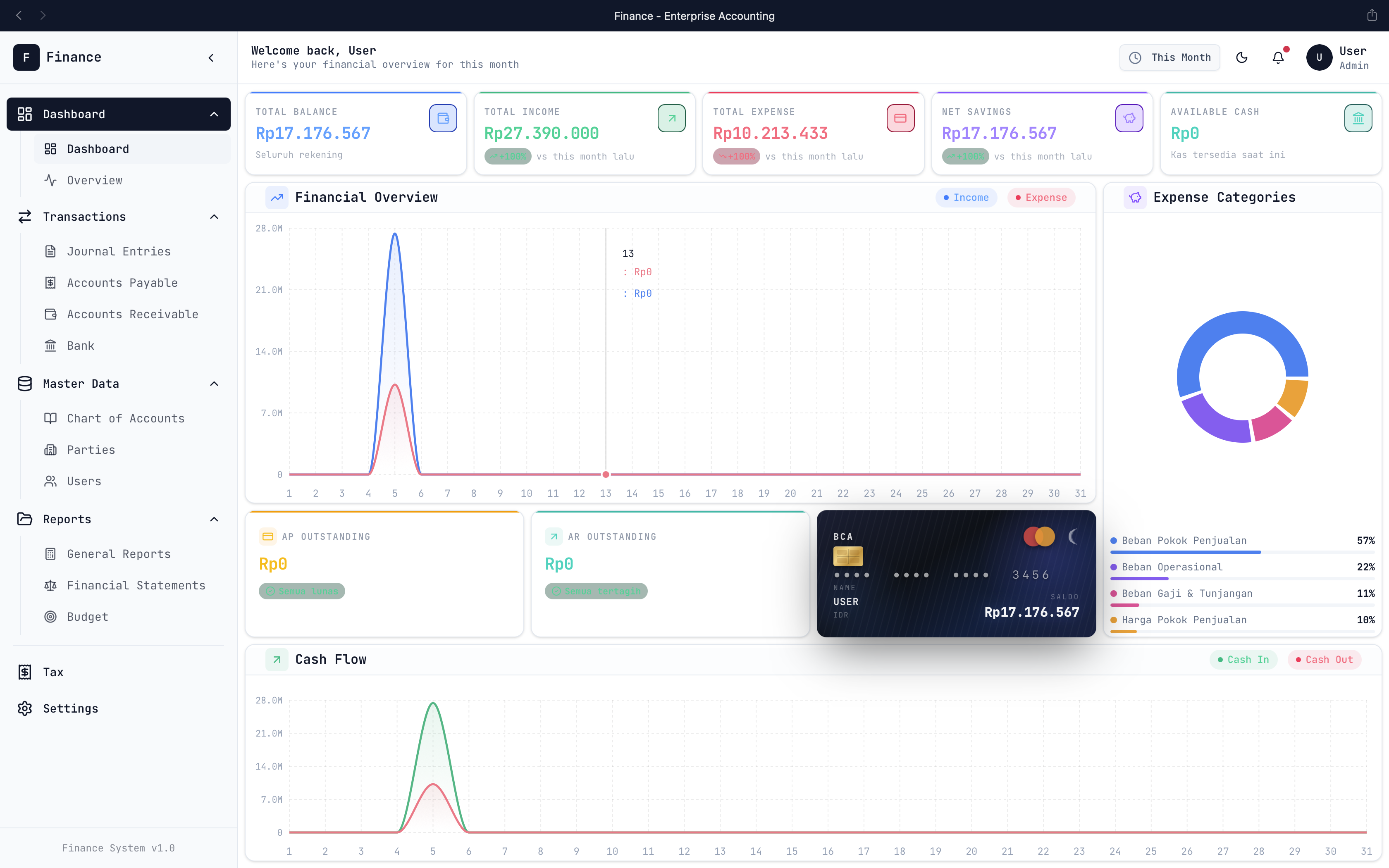Viewport: 1389px width, 868px height.
Task: Click the Available Cash bank icon
Action: [x=1358, y=118]
